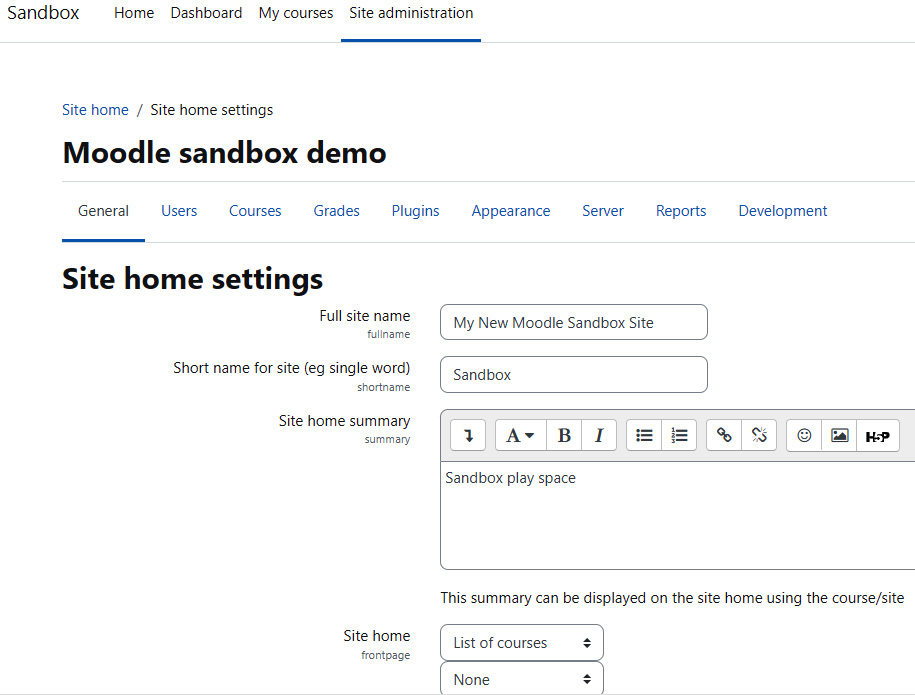This screenshot has width=915, height=695.
Task: Click the Full site name field label
Action: click(365, 316)
